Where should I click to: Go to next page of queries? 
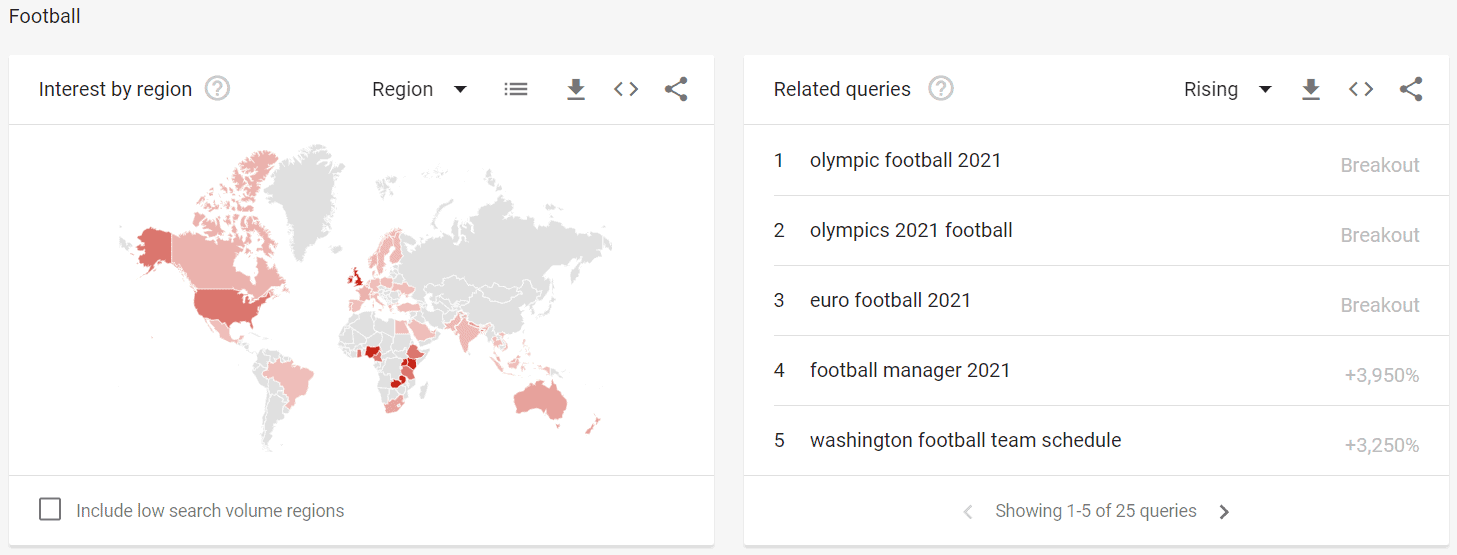[1224, 512]
